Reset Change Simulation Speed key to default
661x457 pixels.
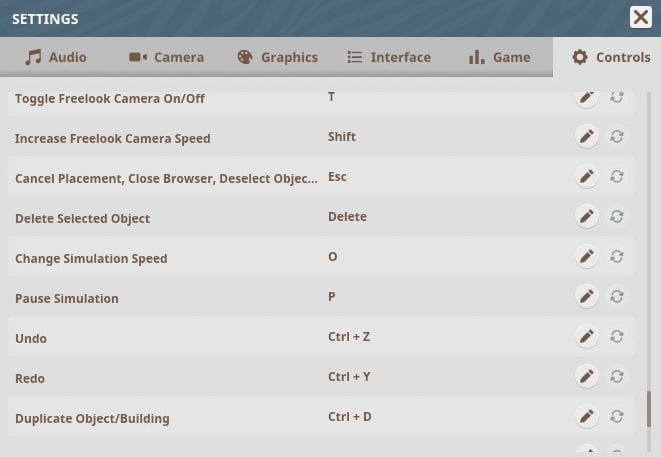tap(617, 257)
